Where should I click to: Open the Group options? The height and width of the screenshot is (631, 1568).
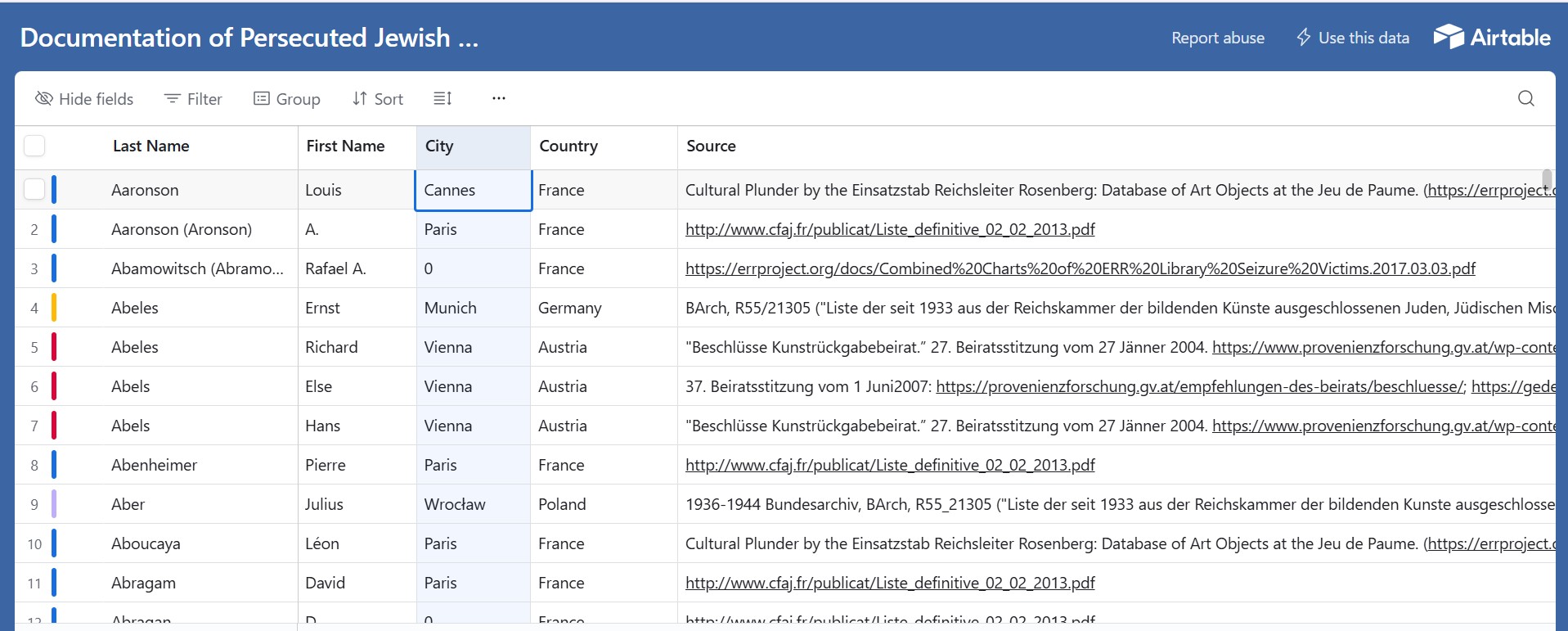[286, 99]
